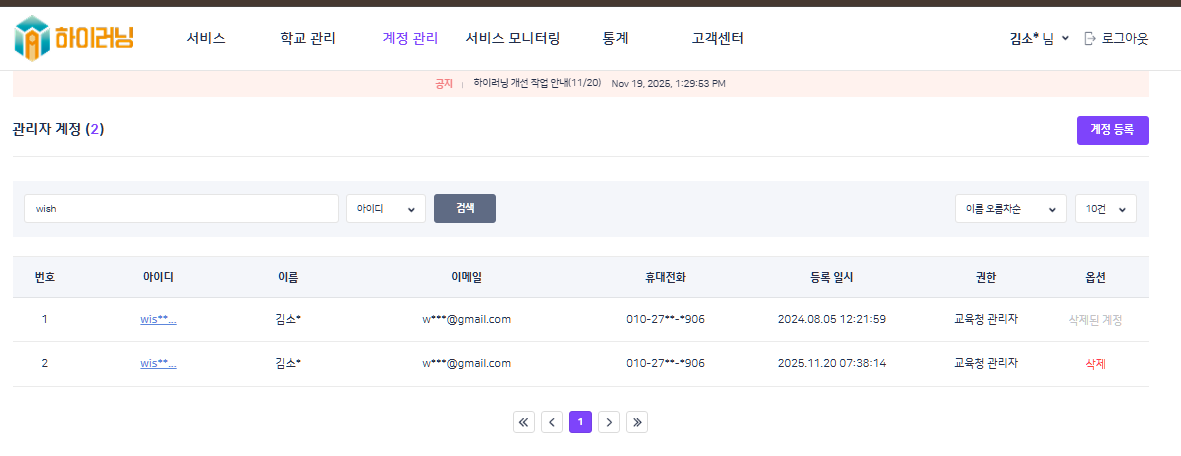Open the 서비스 menu

206,39
